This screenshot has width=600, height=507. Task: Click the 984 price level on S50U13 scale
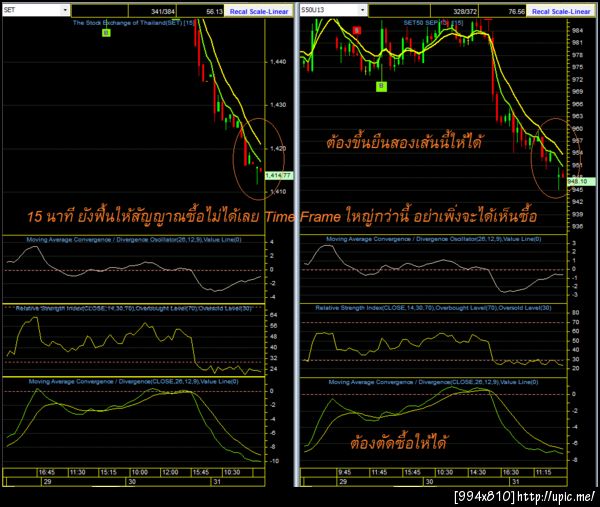click(577, 31)
